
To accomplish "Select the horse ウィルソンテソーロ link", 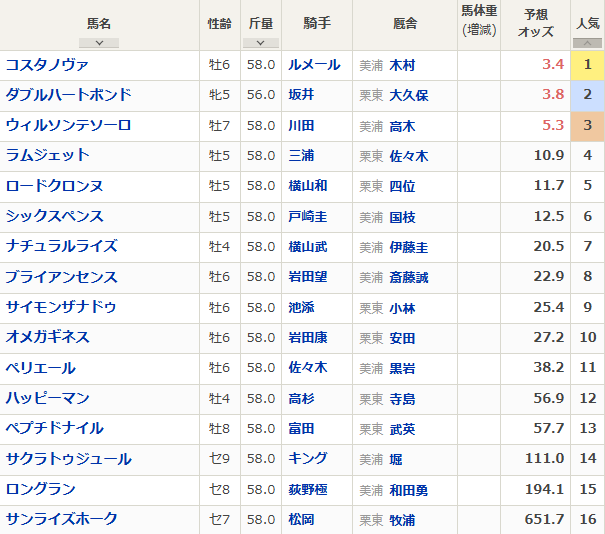I will click(x=68, y=125).
